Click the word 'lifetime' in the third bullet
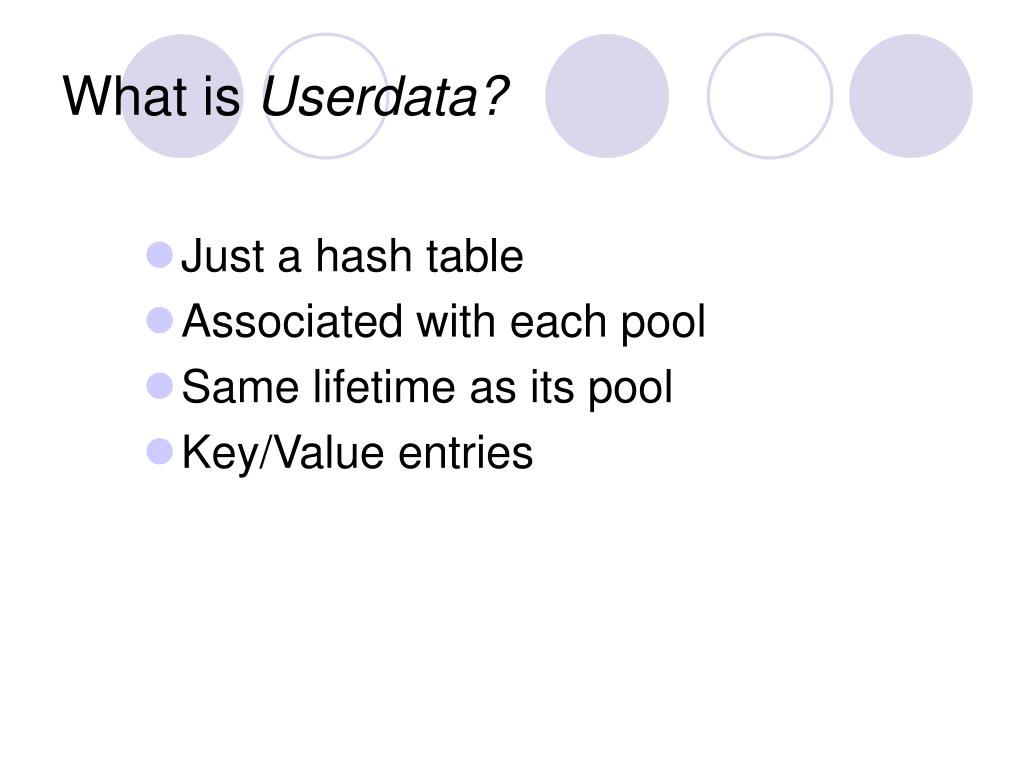1024x768 pixels. click(383, 387)
